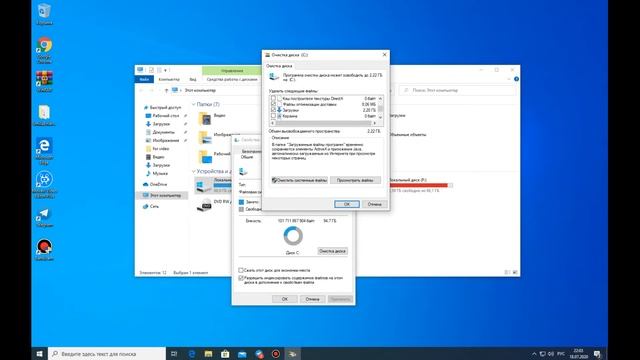Viewport: 640px width, 360px height.
Task: Open Microsoft Store from the taskbar
Action: [x=225, y=353]
